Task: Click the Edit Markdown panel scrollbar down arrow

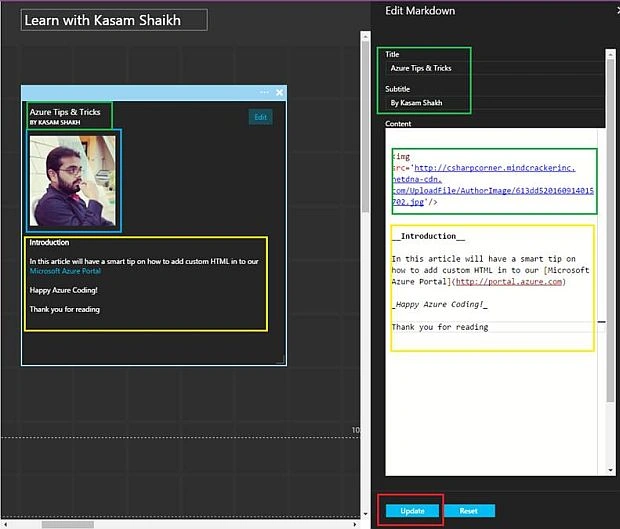Action: 611,470
